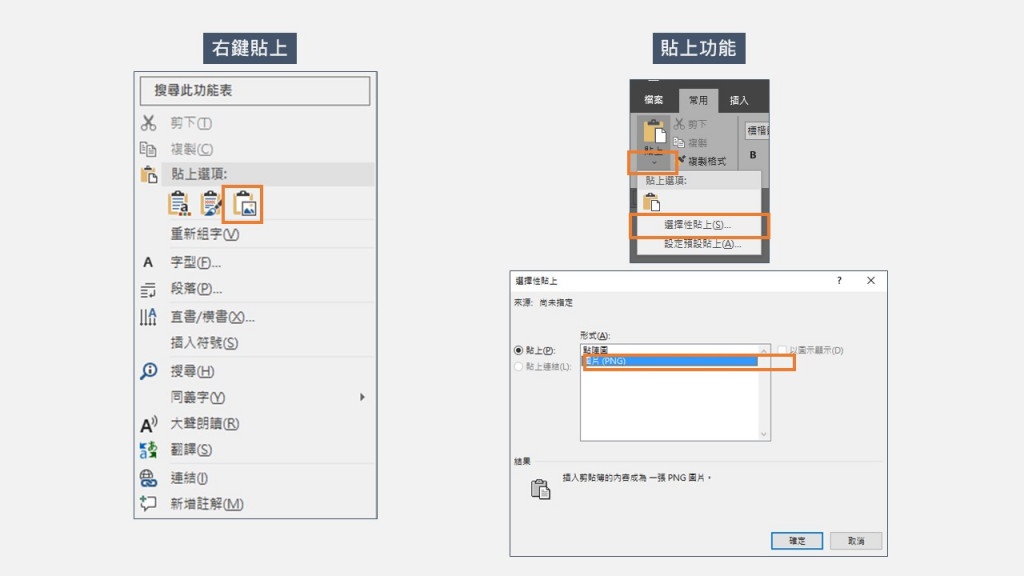
Task: Choose the Paste as Picture icon
Action: pos(244,204)
